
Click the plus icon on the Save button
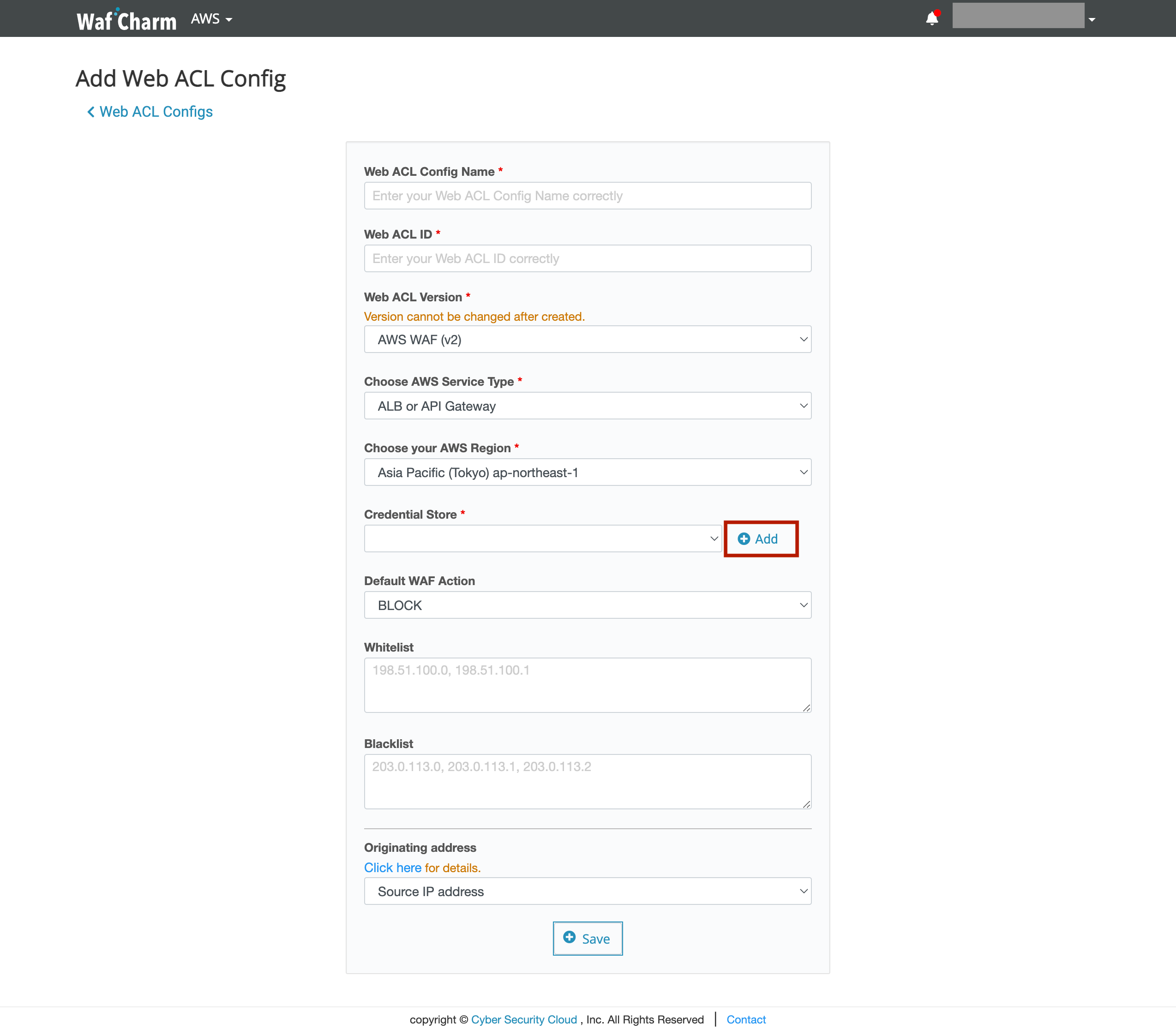click(x=569, y=938)
